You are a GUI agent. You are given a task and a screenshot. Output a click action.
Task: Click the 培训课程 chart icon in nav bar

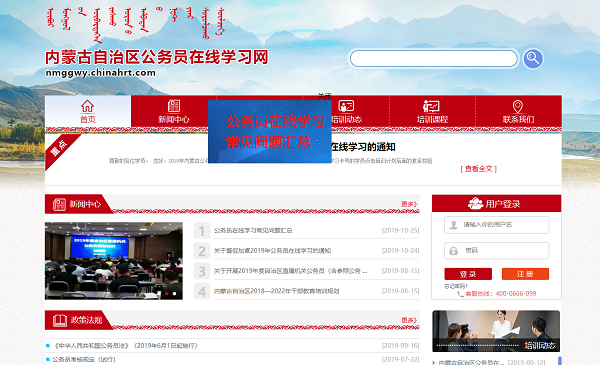431,106
